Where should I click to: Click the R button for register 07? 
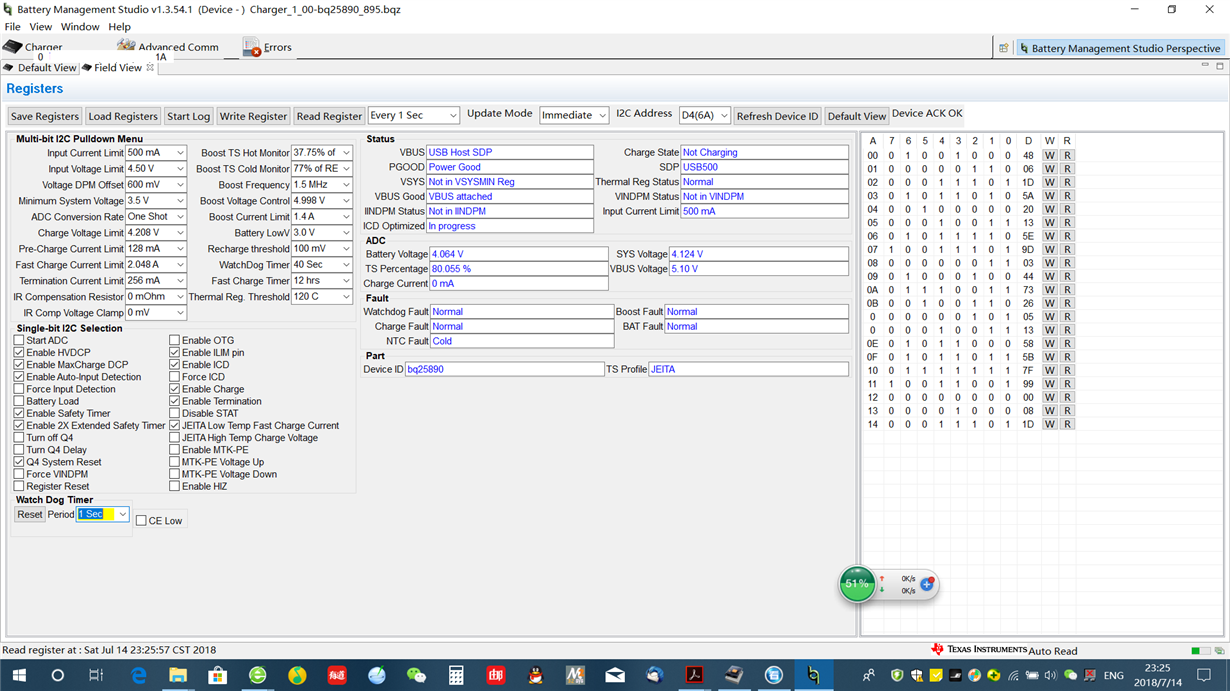(x=1067, y=250)
